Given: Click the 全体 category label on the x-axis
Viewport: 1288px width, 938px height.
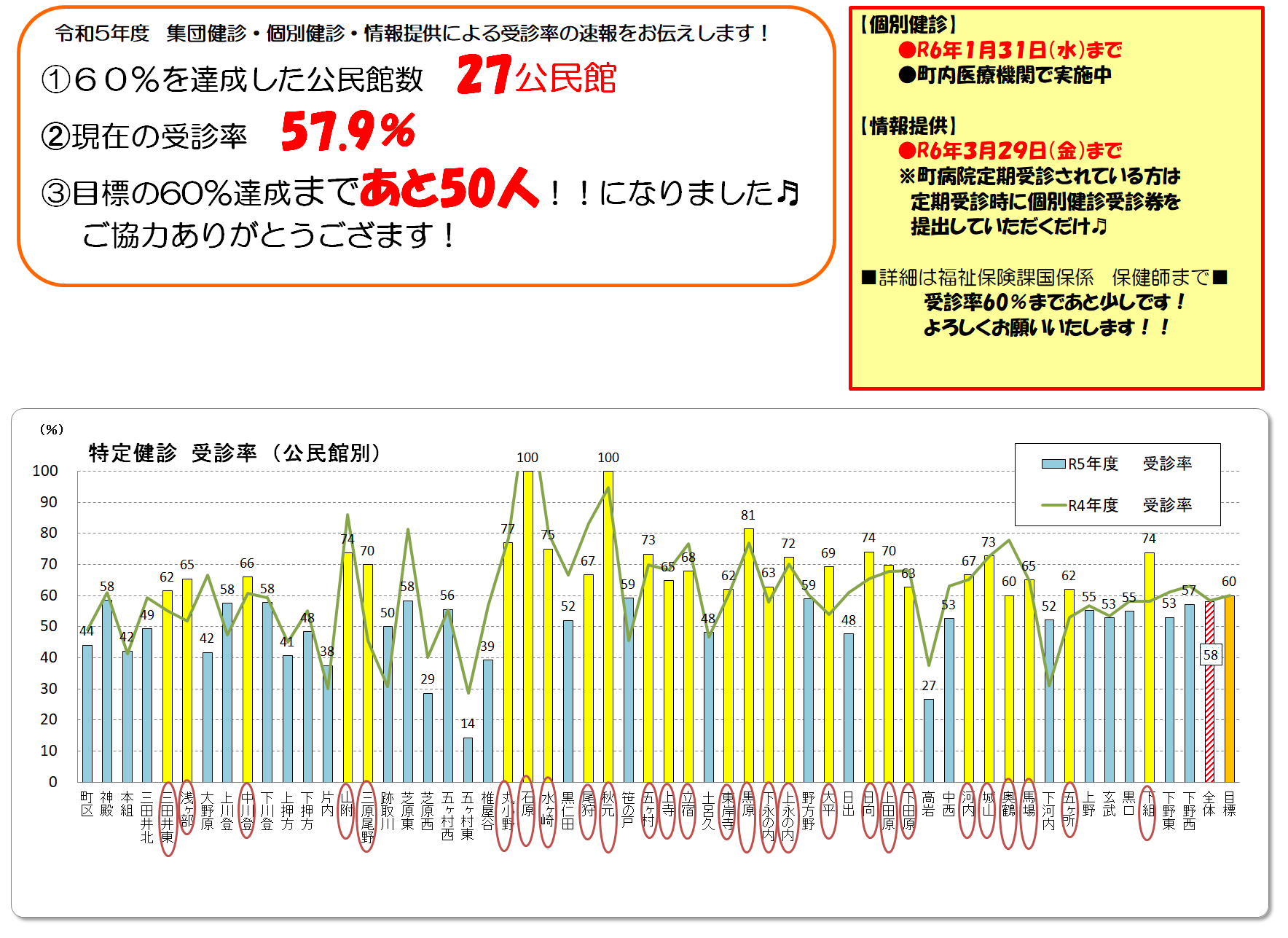Looking at the screenshot, I should click(1209, 804).
